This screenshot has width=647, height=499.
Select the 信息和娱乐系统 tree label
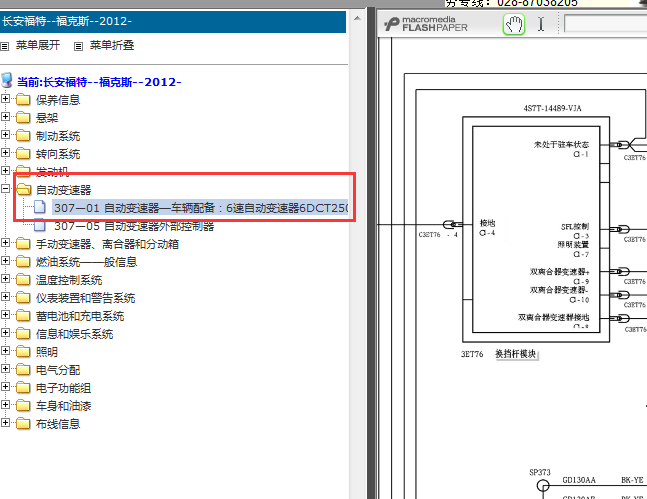click(x=74, y=334)
